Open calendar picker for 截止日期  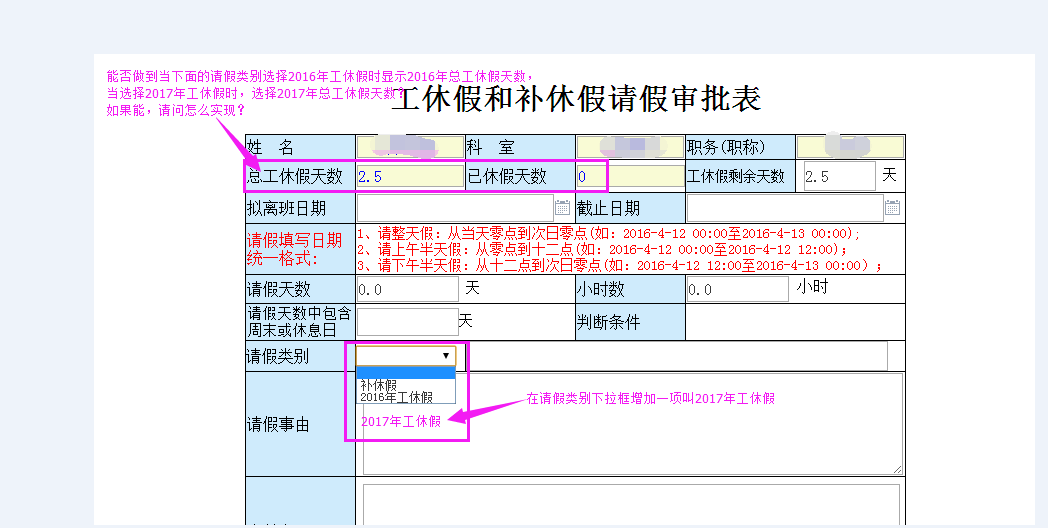click(892, 208)
